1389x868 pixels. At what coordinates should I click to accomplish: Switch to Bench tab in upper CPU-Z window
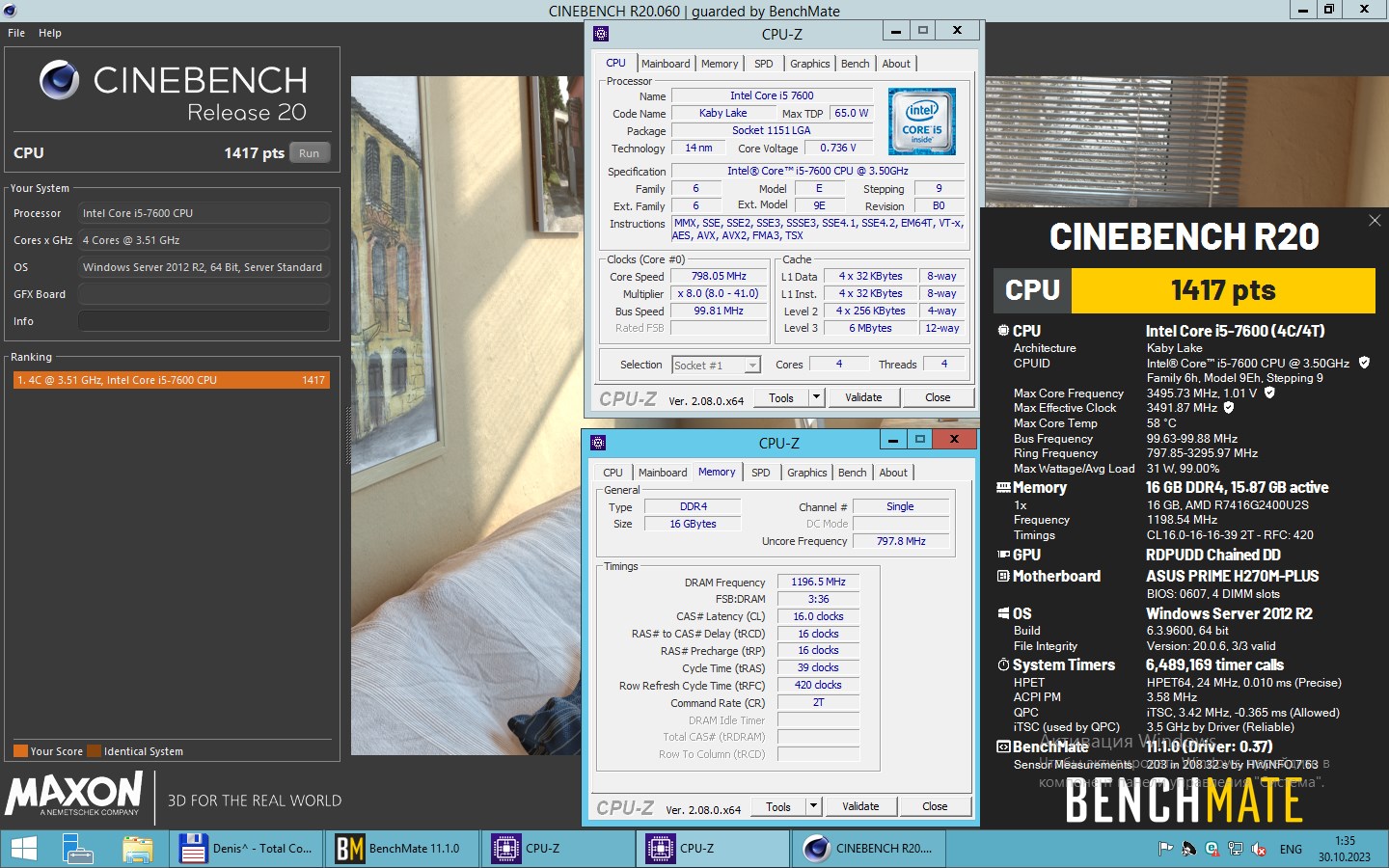(x=855, y=64)
